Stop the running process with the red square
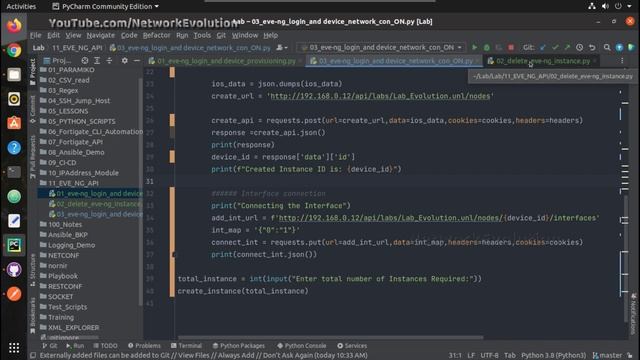This screenshot has height=360, width=640. 511,47
